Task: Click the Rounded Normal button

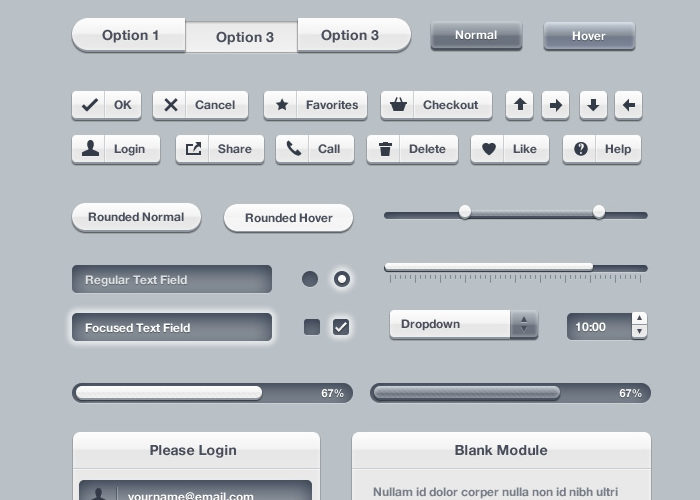Action: pyautogui.click(x=136, y=217)
